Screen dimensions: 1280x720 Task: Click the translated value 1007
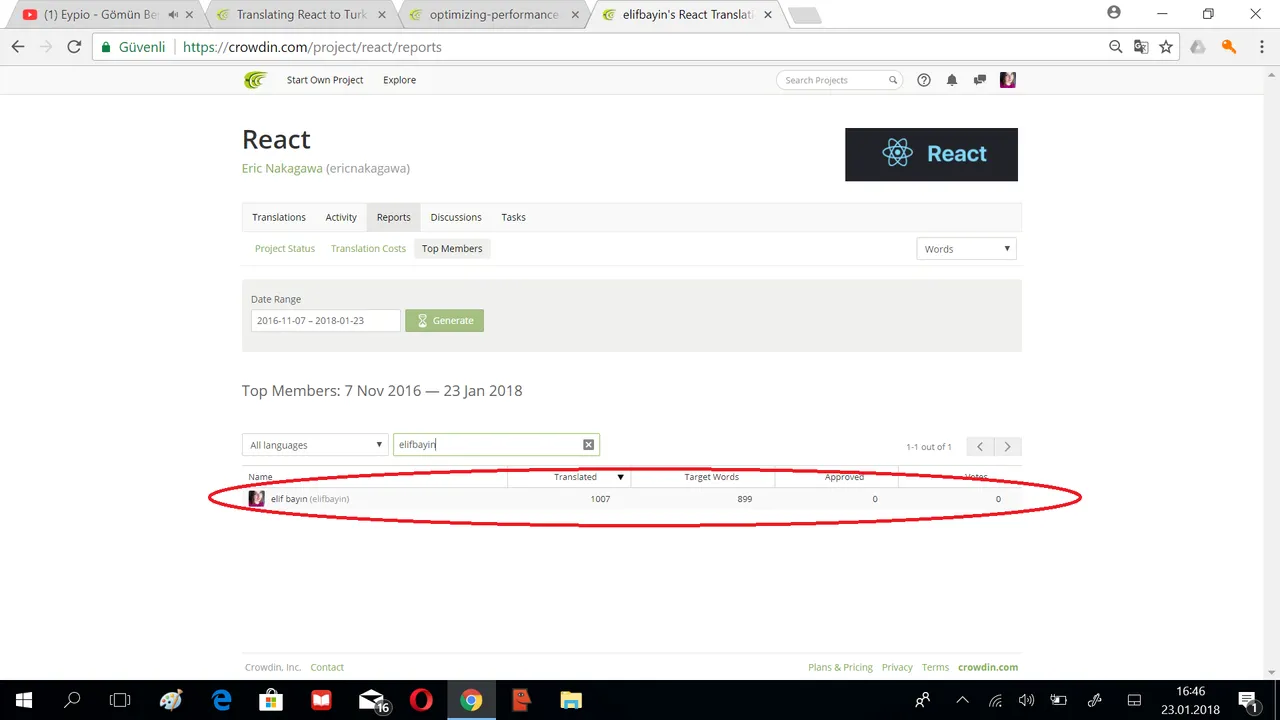pos(600,499)
